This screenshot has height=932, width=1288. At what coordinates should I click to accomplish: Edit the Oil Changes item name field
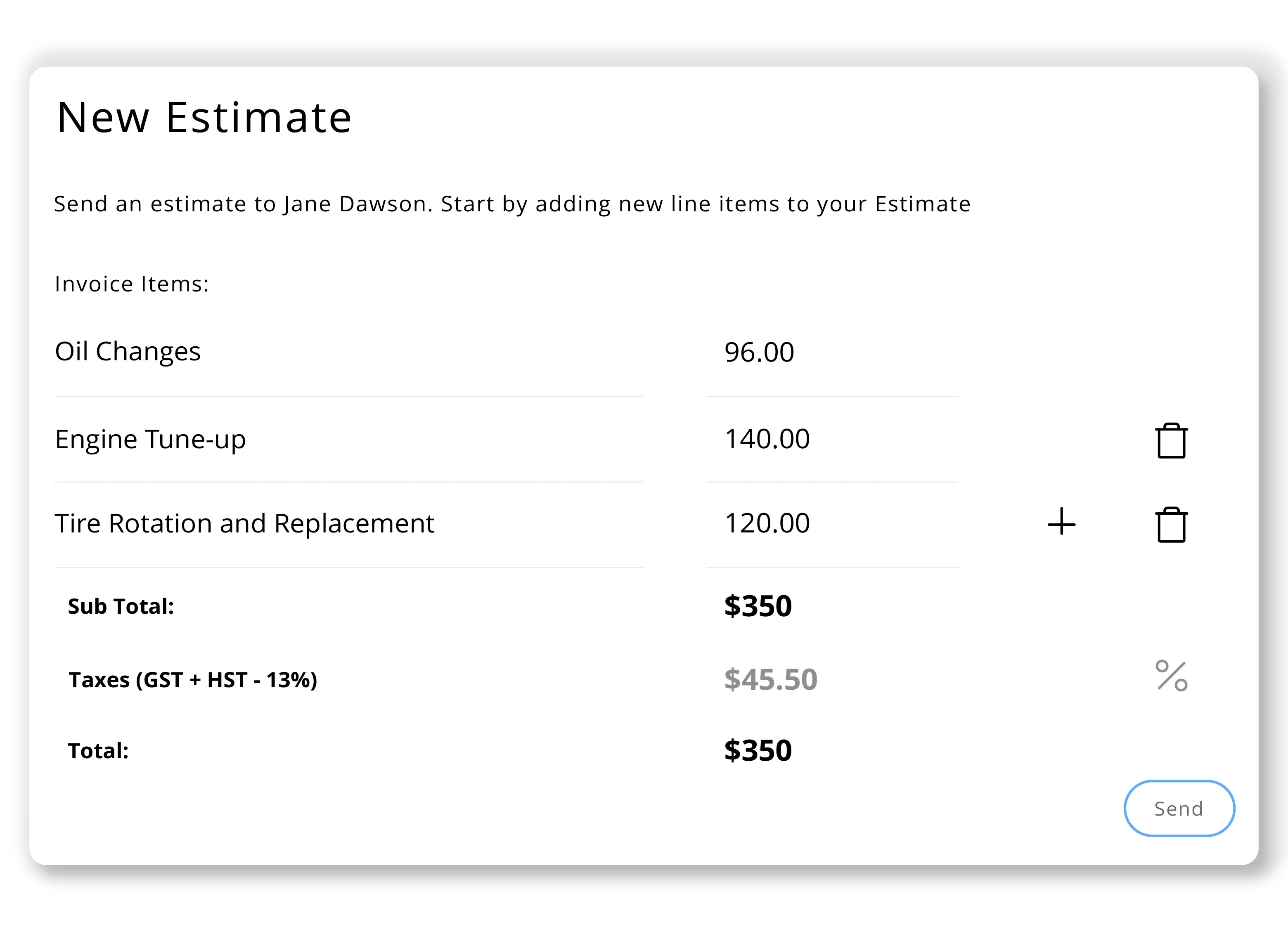(x=349, y=352)
